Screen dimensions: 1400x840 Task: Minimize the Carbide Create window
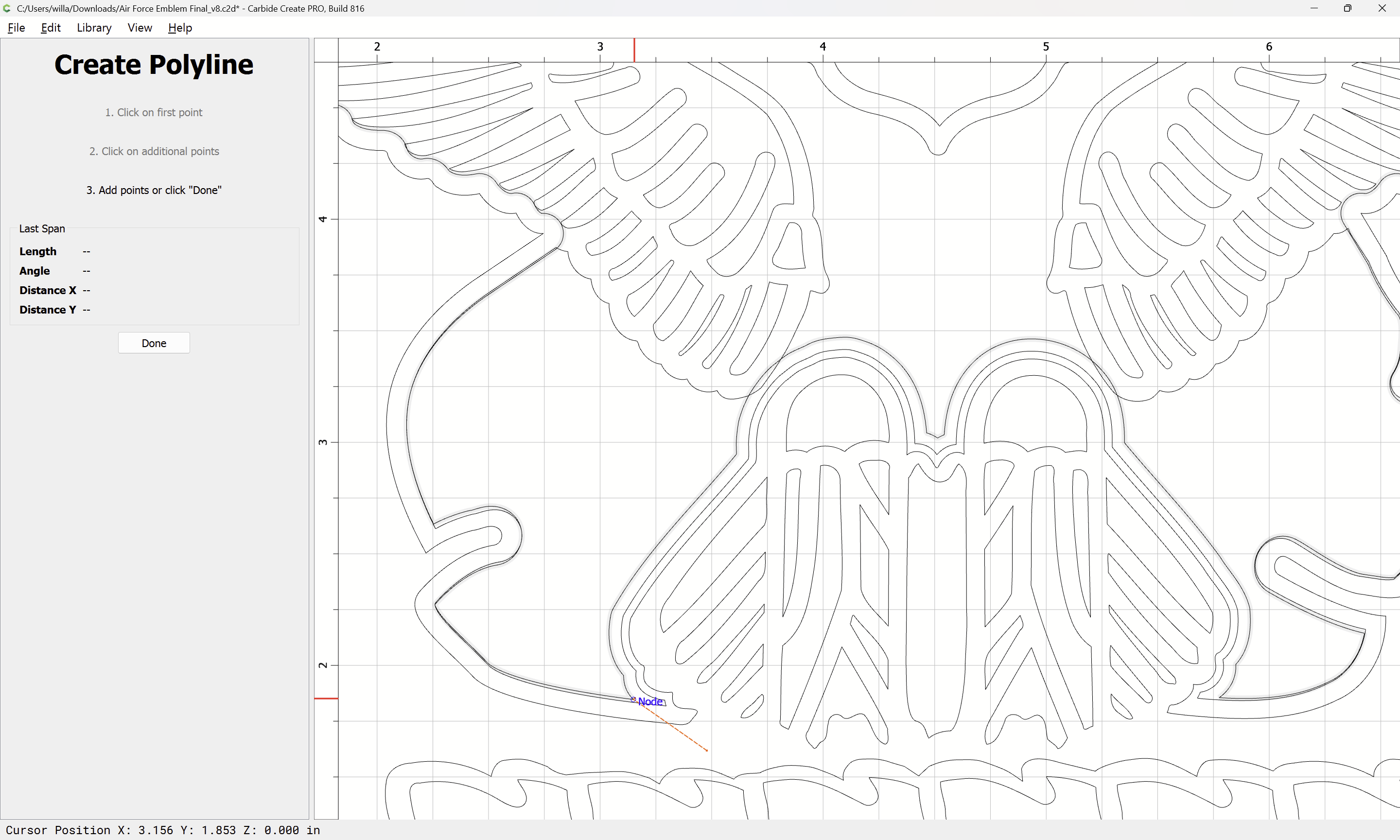(1314, 8)
